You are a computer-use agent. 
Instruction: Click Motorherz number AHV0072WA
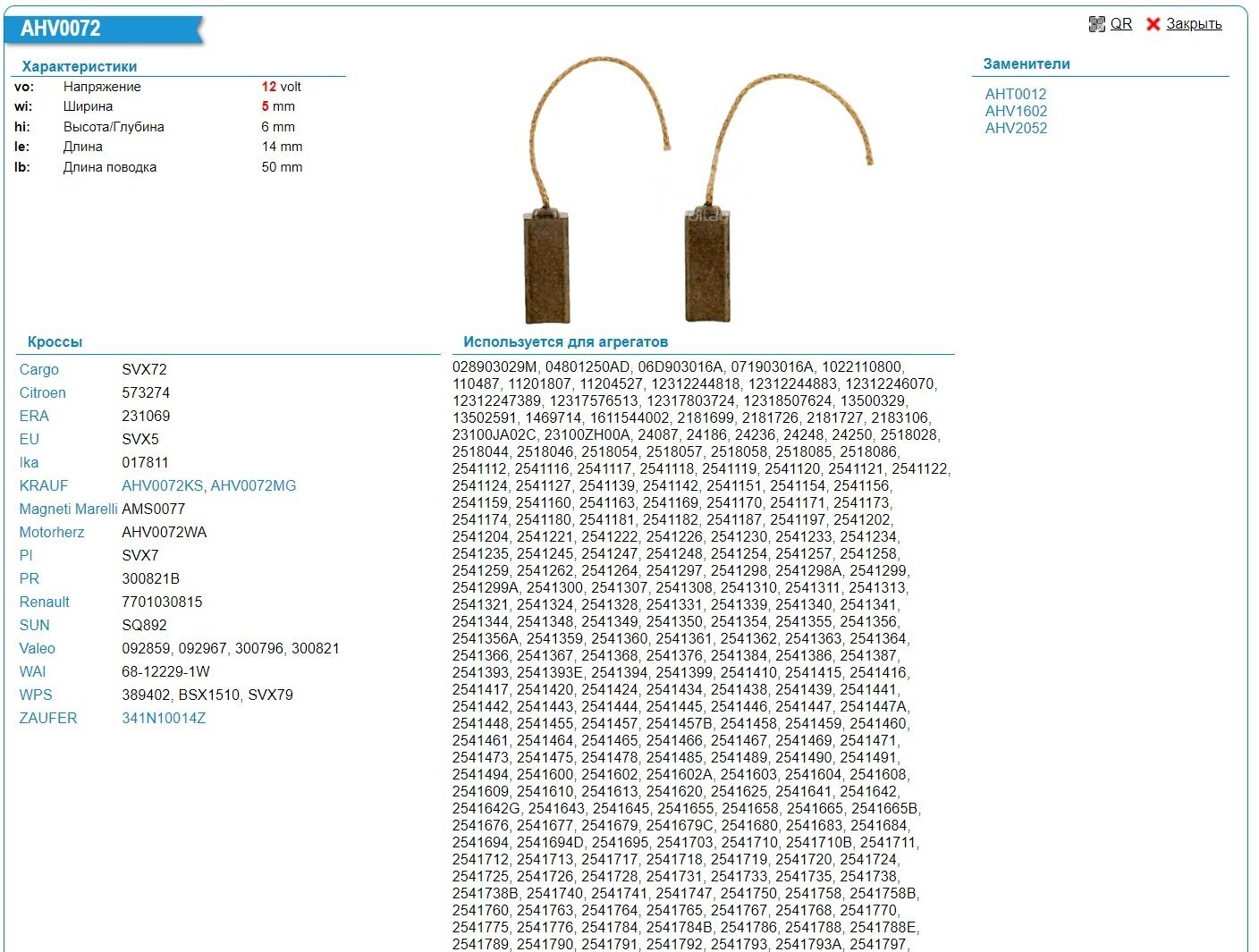click(165, 532)
